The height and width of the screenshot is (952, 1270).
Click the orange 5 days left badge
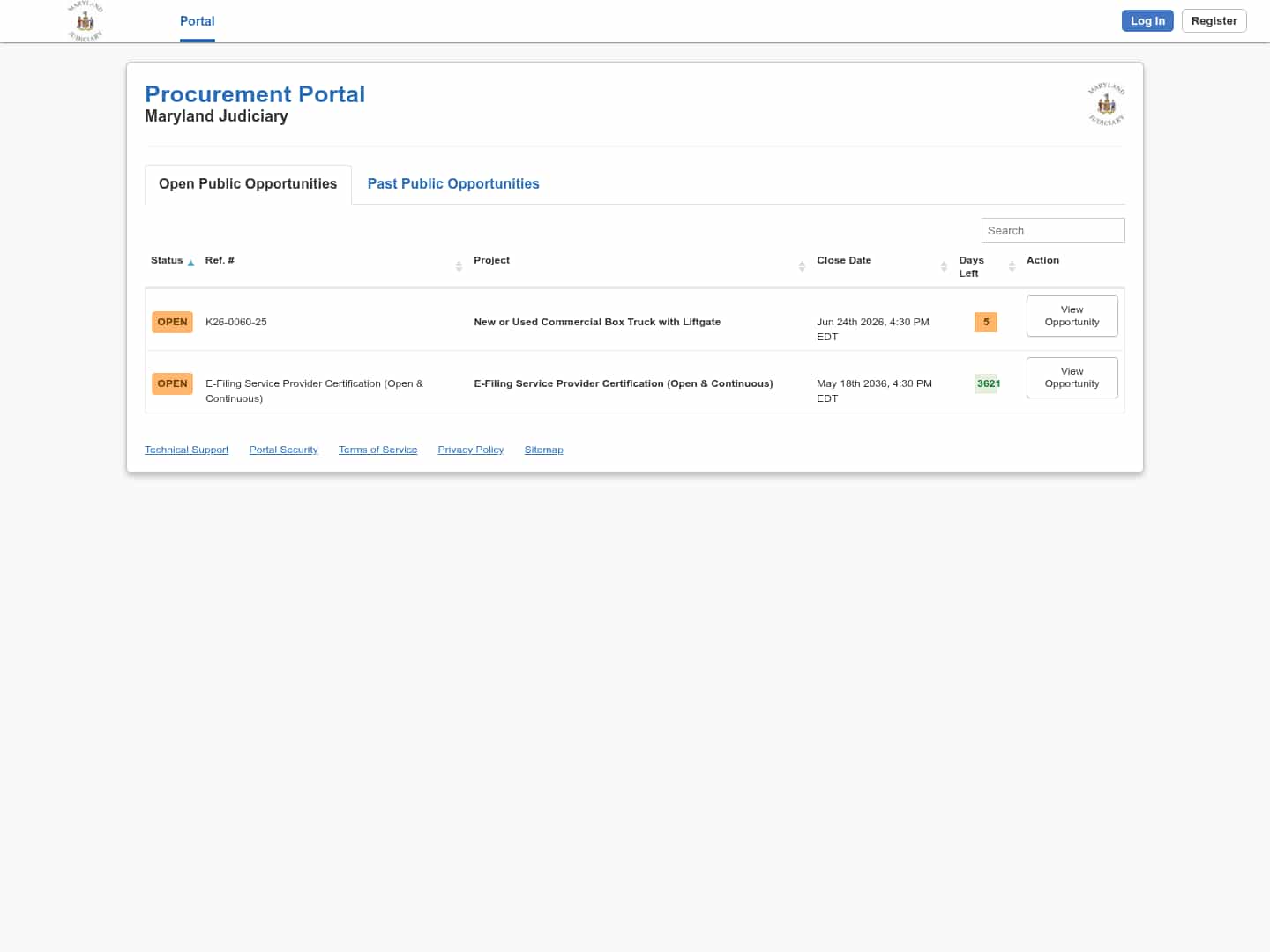986,322
